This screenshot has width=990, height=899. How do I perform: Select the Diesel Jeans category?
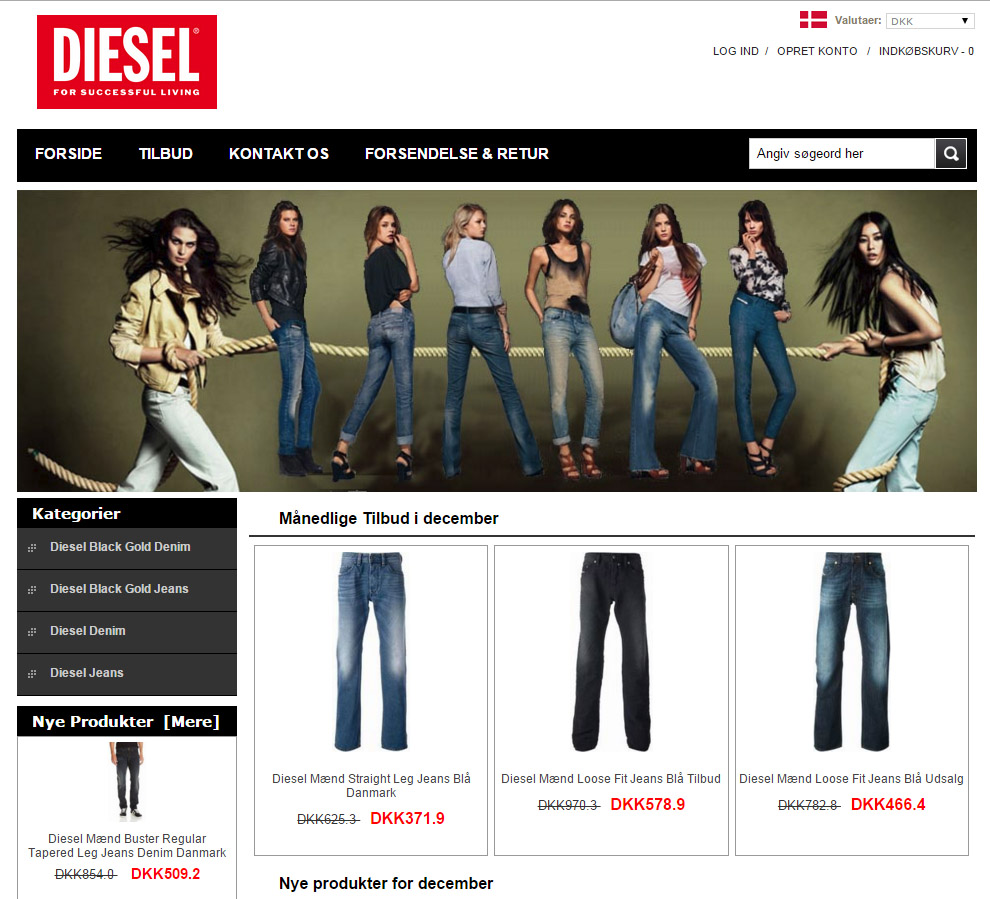point(86,672)
